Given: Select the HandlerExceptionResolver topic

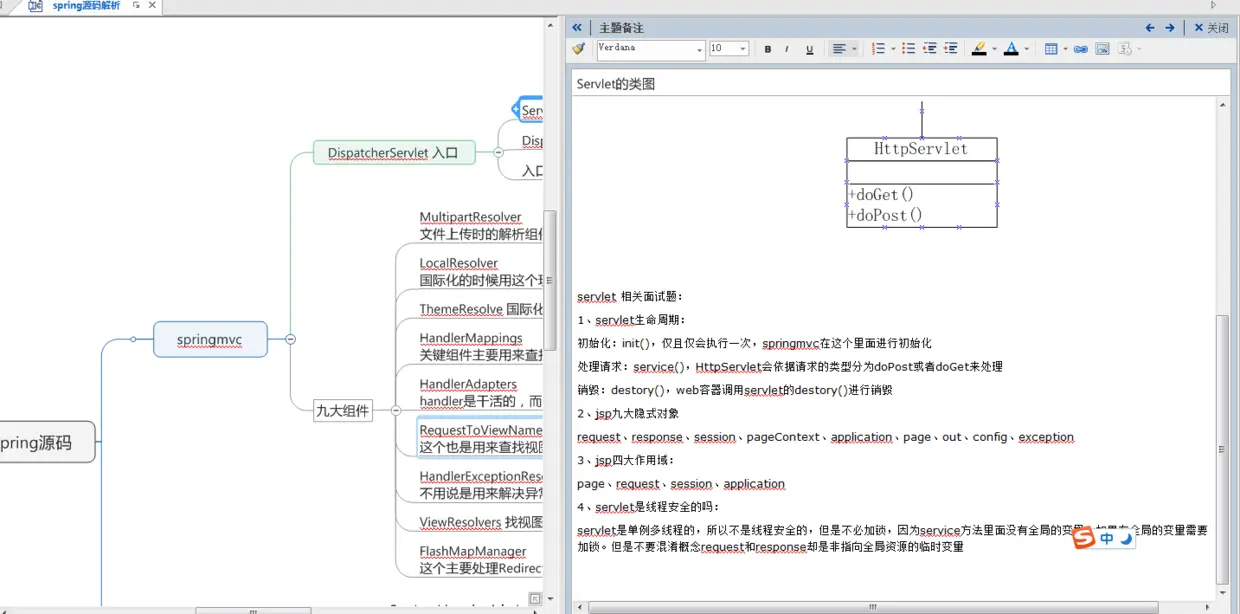Looking at the screenshot, I should pyautogui.click(x=482, y=485).
